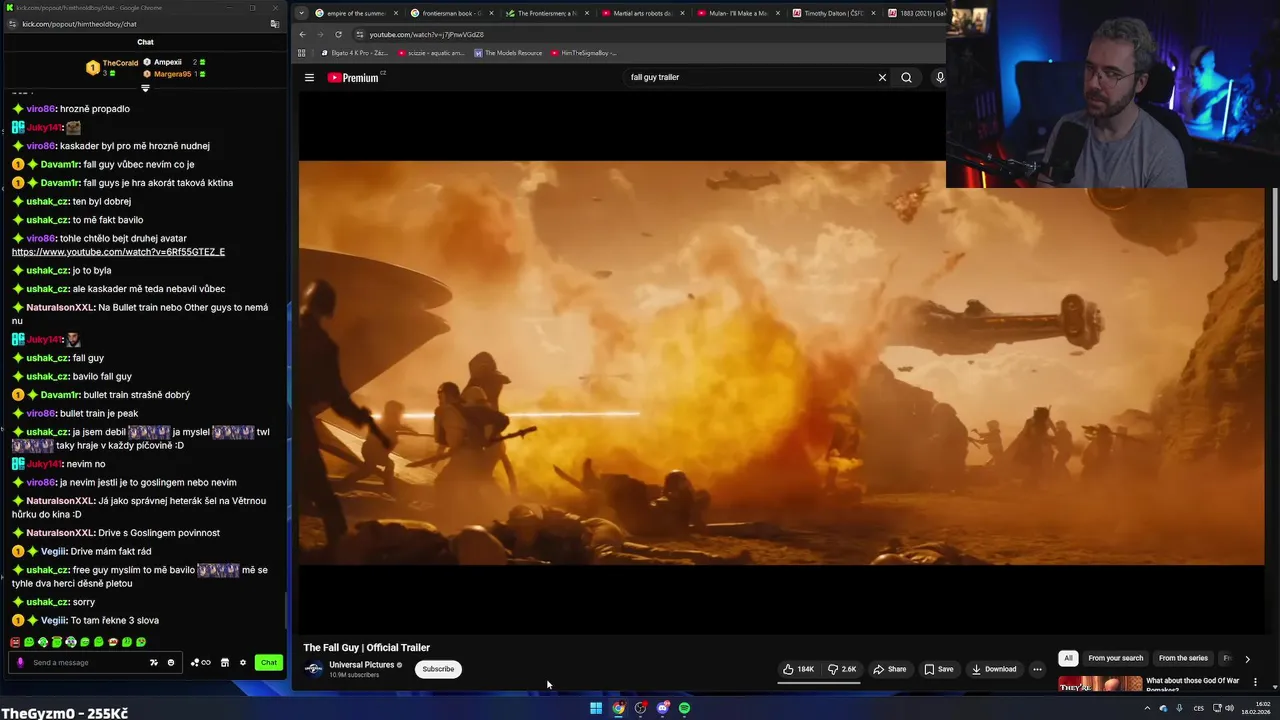Dislike the Fall Guy trailer video
This screenshot has height=720, width=1280.
(842, 669)
